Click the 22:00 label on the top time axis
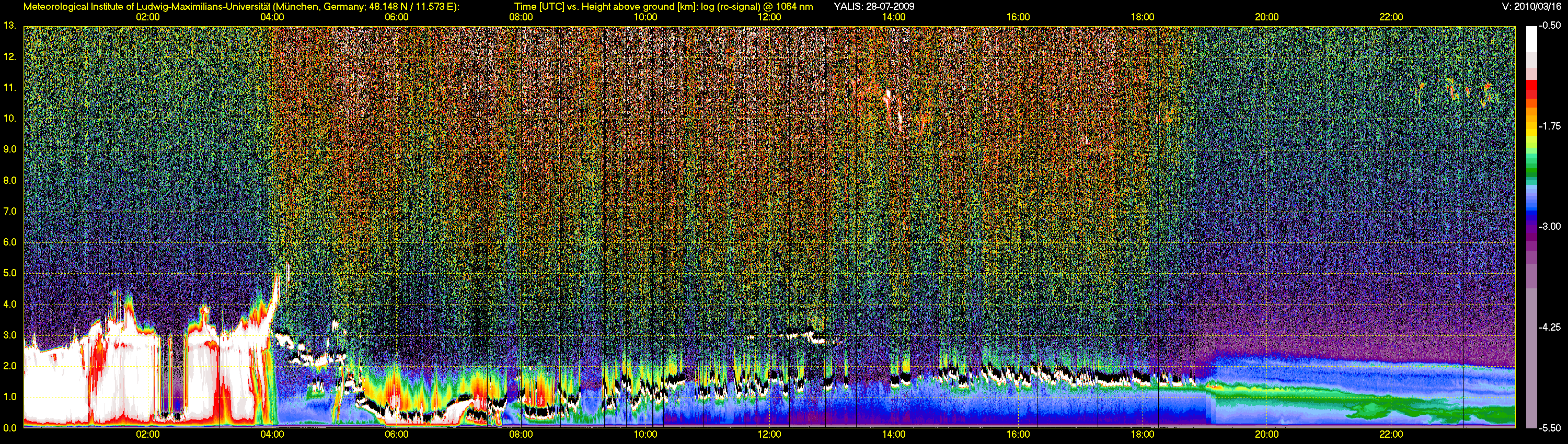 click(x=1391, y=17)
